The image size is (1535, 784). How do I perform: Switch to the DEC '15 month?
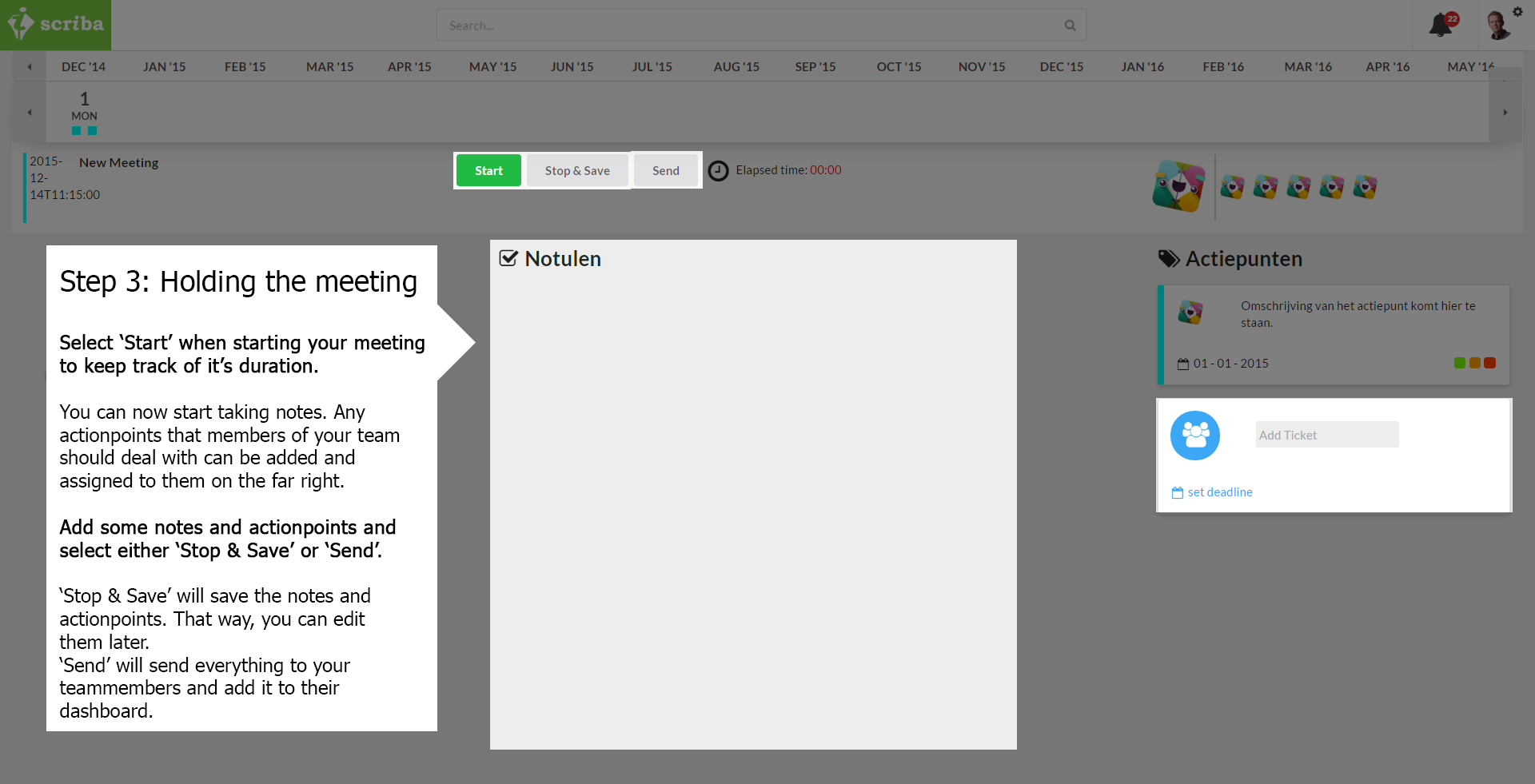[x=1061, y=67]
